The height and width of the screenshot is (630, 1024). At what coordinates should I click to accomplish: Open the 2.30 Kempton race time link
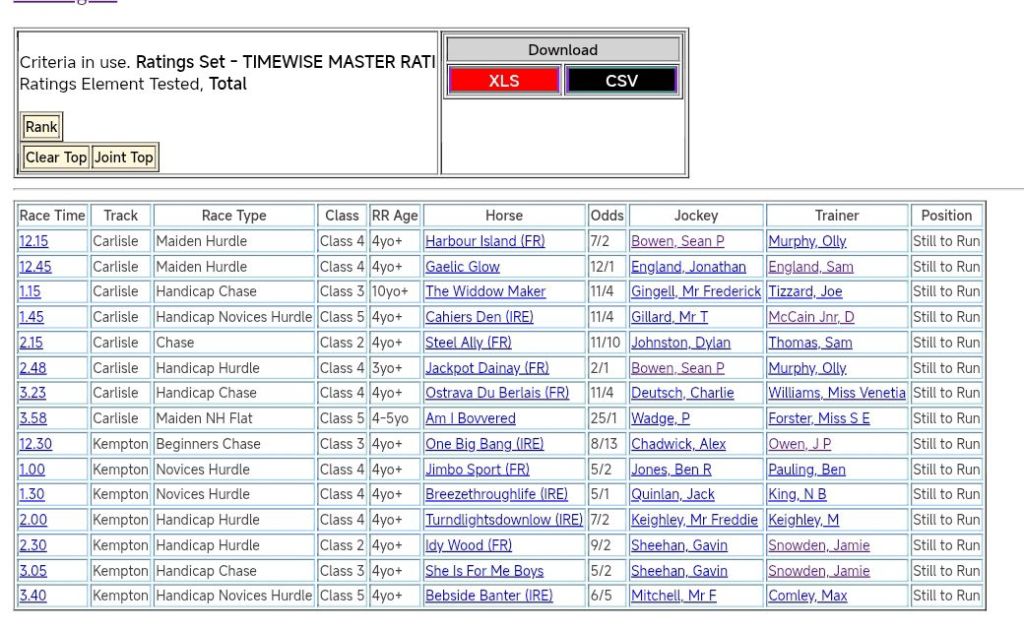pyautogui.click(x=32, y=545)
